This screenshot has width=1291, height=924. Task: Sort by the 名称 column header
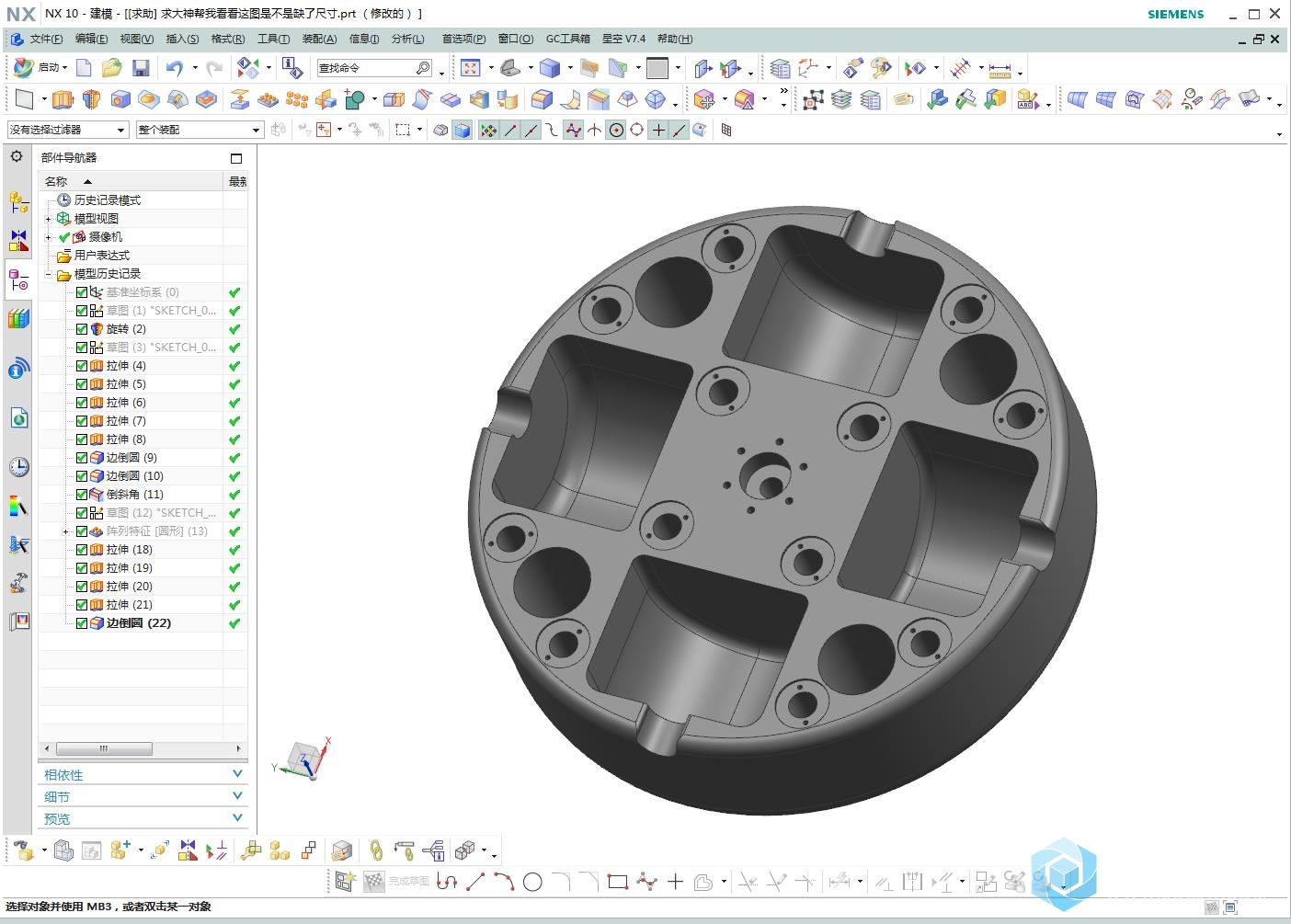(131, 181)
